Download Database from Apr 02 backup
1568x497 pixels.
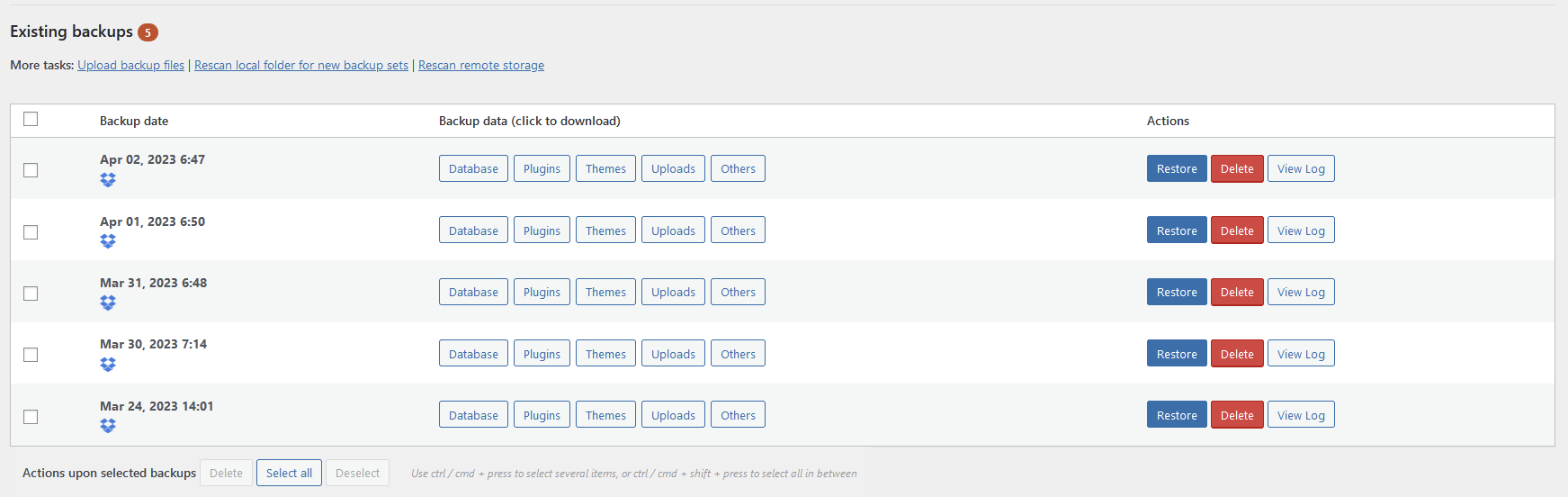pyautogui.click(x=473, y=168)
